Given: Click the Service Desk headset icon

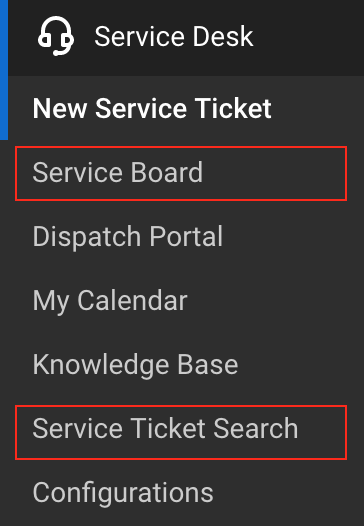Looking at the screenshot, I should (x=56, y=36).
